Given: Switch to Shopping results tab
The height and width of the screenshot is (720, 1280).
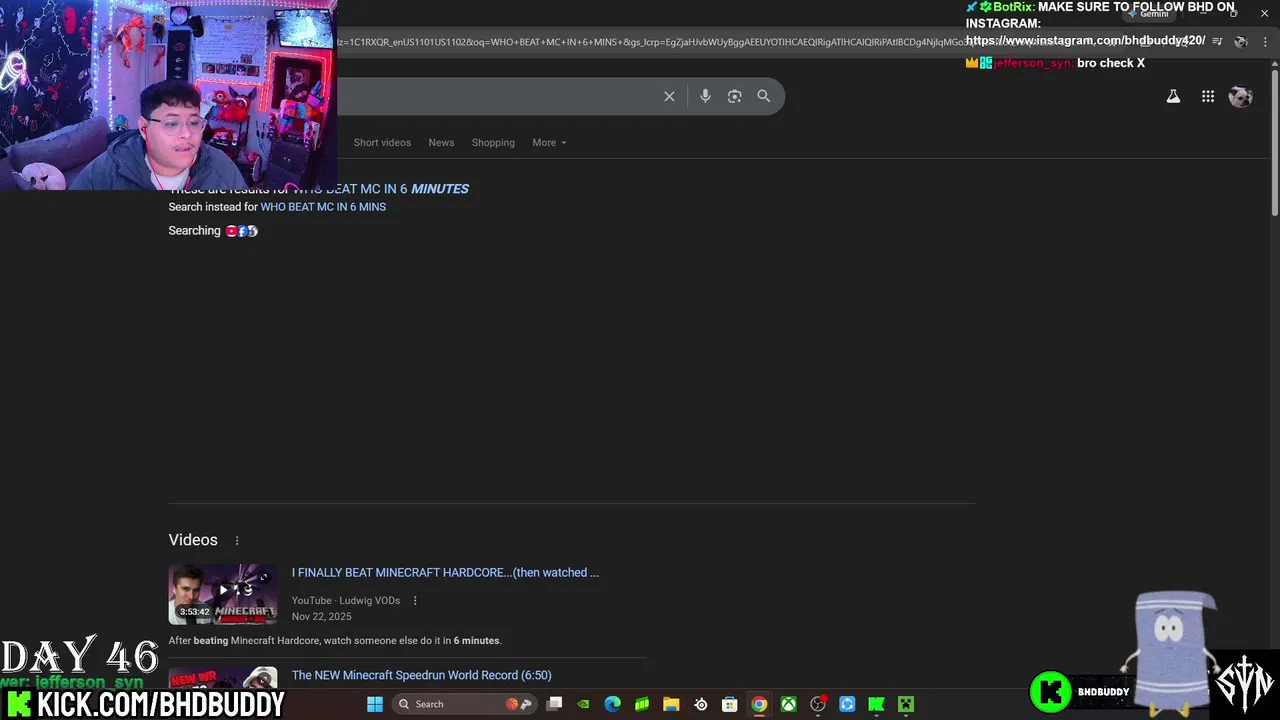Looking at the screenshot, I should (493, 143).
